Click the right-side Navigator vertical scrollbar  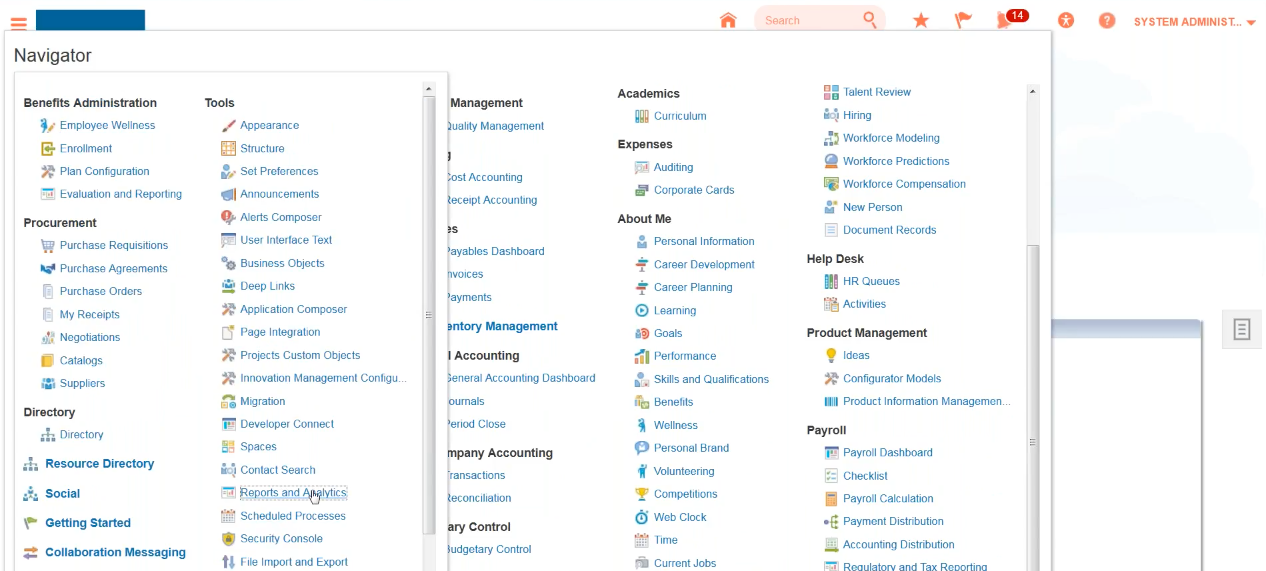[1033, 400]
